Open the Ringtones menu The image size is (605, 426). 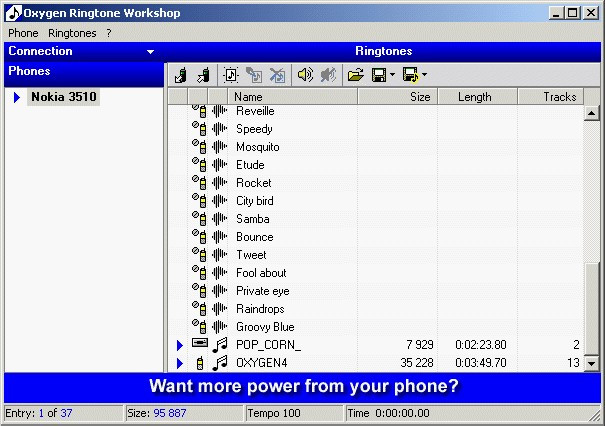pyautogui.click(x=72, y=33)
